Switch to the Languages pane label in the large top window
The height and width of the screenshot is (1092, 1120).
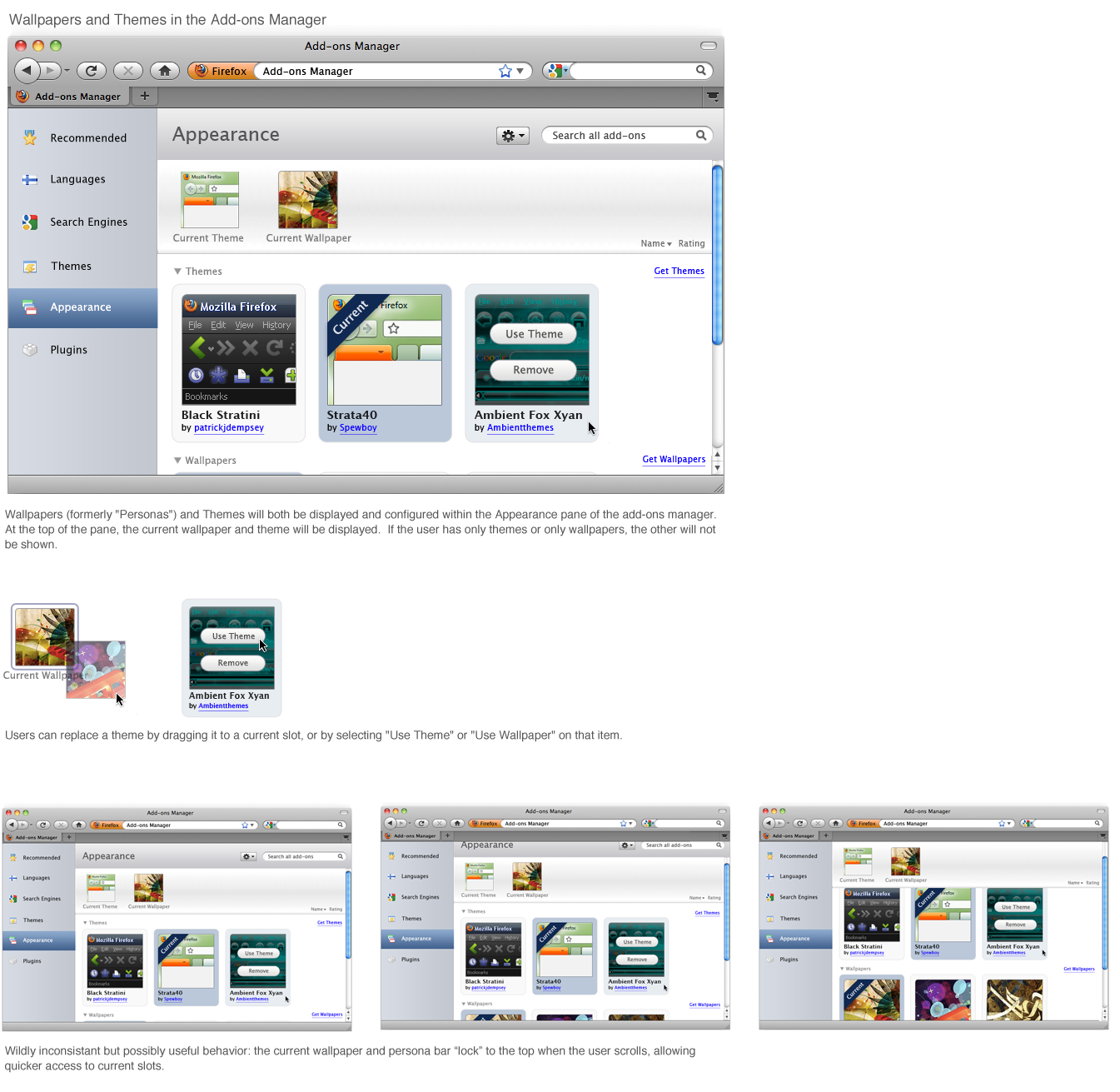click(x=77, y=179)
